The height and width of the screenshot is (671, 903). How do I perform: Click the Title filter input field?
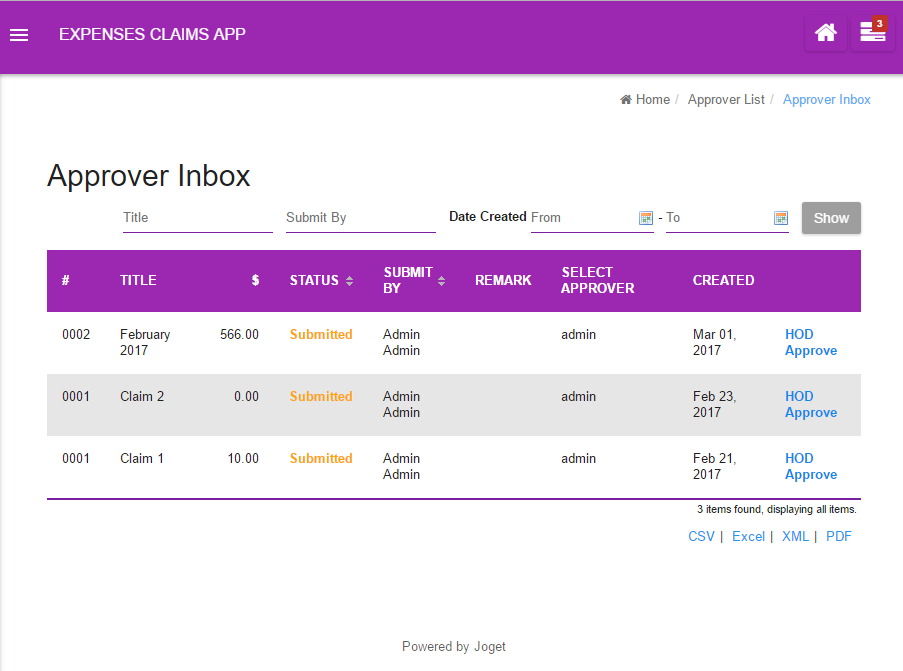tap(197, 218)
